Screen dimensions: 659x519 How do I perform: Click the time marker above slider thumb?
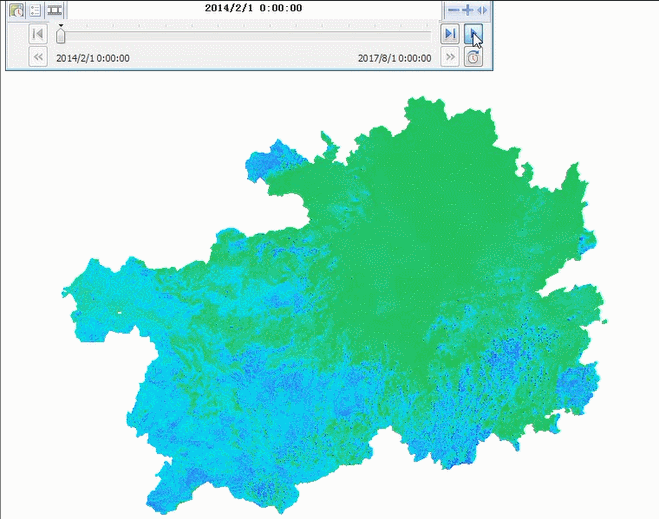click(61, 26)
